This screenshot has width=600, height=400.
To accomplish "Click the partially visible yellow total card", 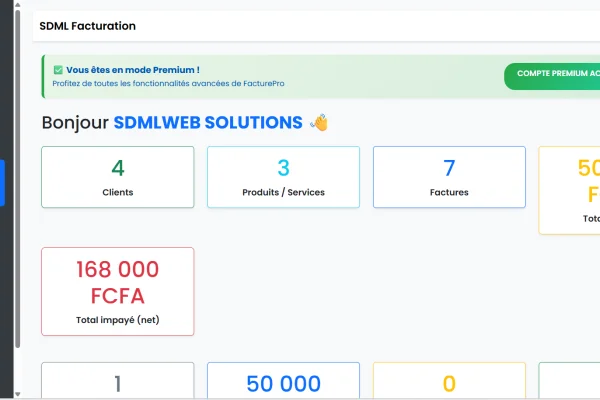I will [x=570, y=190].
